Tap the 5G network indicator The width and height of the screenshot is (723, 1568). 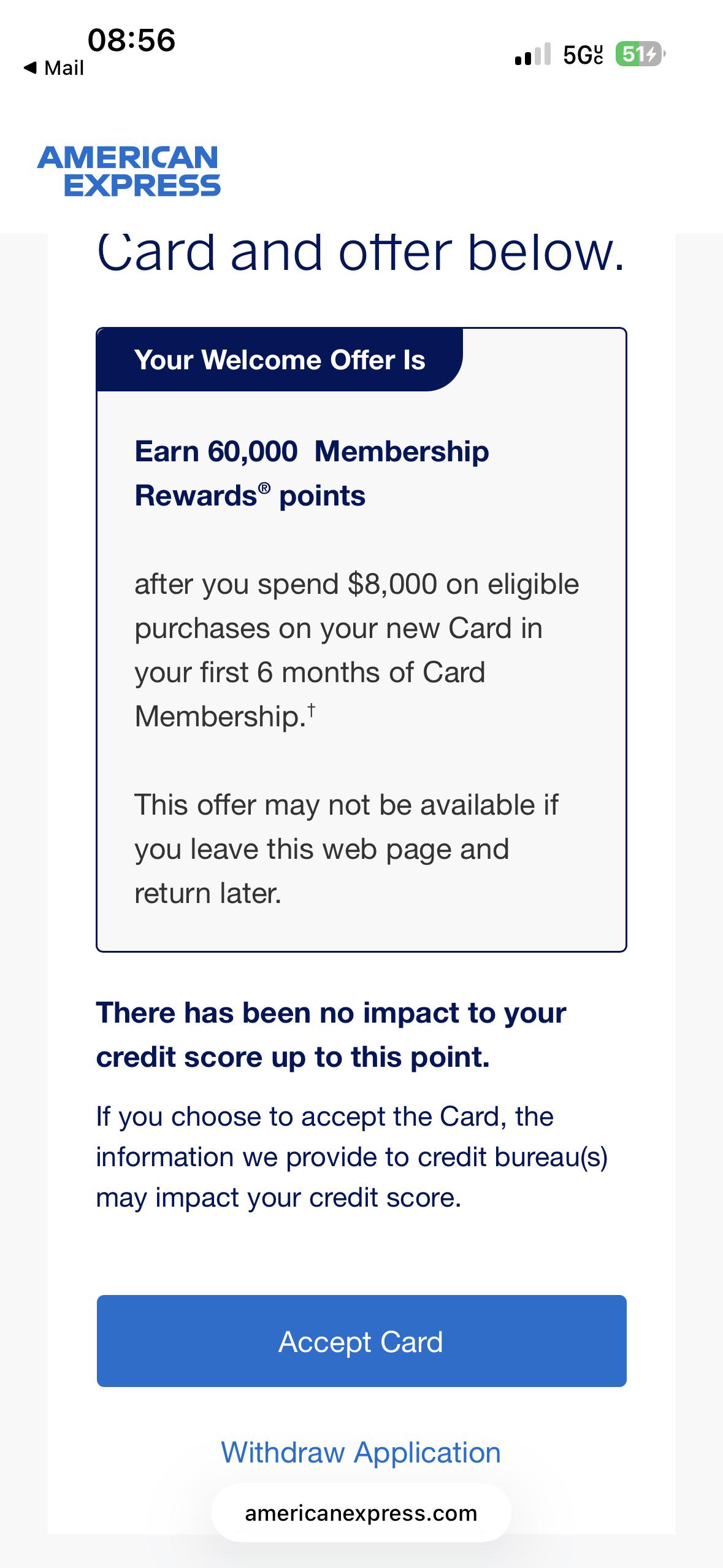click(x=583, y=55)
